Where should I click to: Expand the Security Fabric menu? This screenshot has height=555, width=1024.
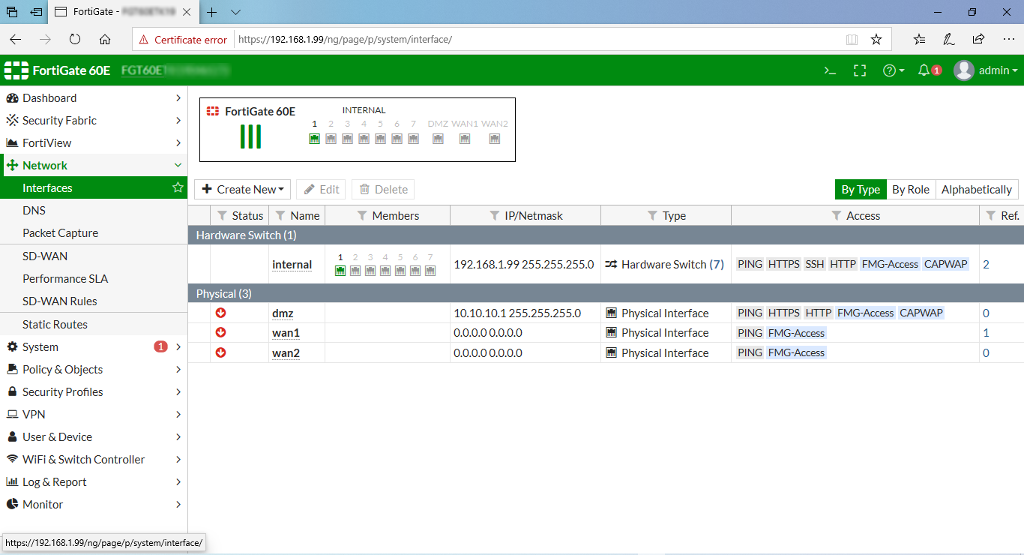[93, 120]
